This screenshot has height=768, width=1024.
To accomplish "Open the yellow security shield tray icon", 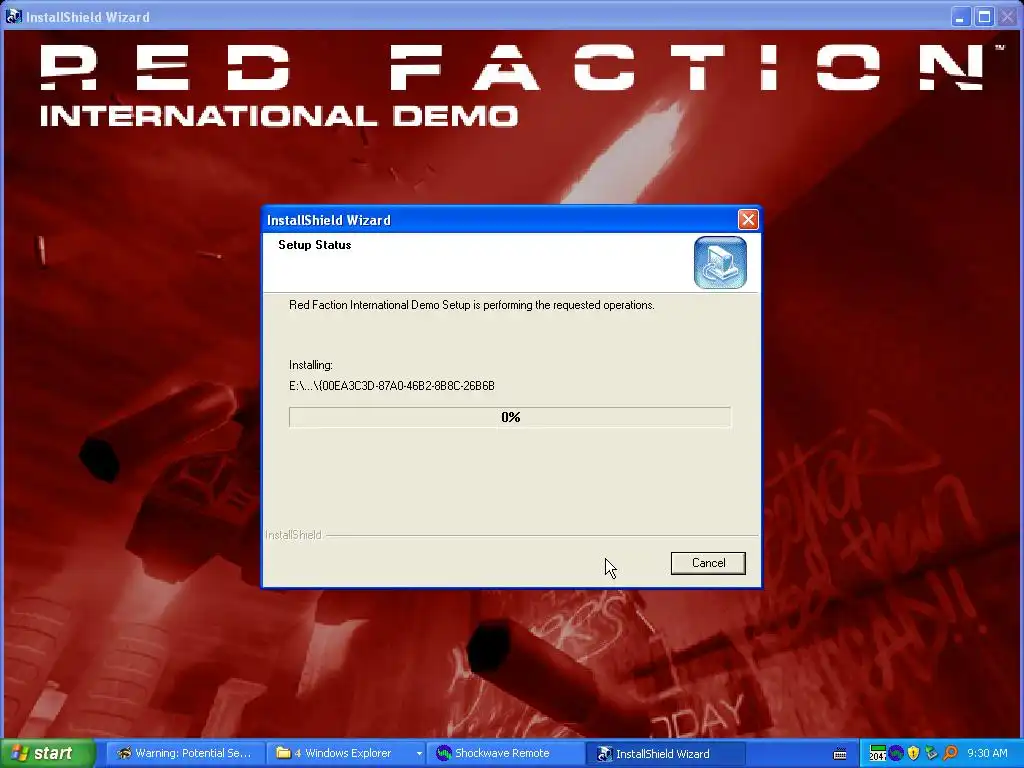I will pyautogui.click(x=913, y=754).
